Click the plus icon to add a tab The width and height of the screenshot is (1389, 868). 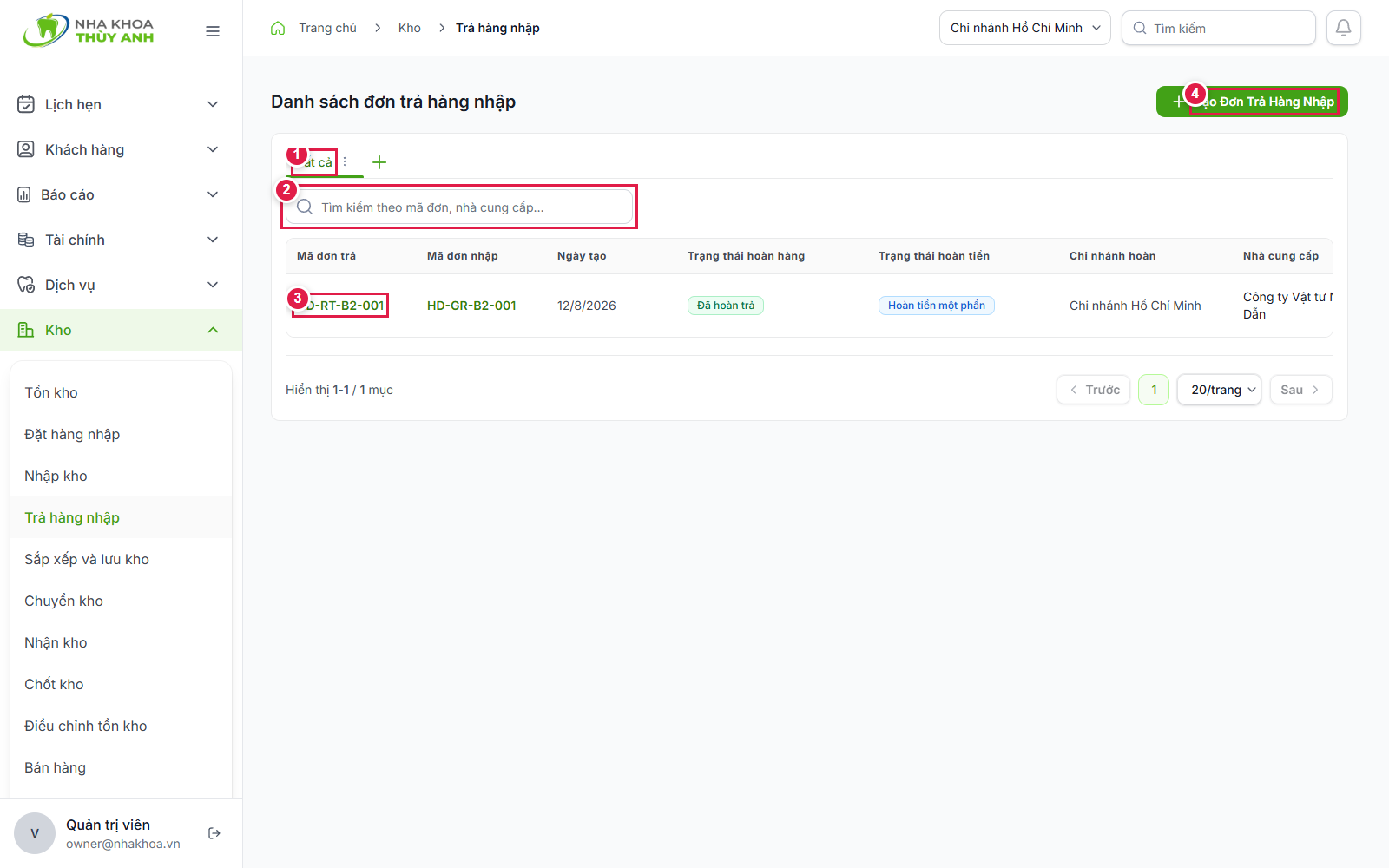pos(379,162)
